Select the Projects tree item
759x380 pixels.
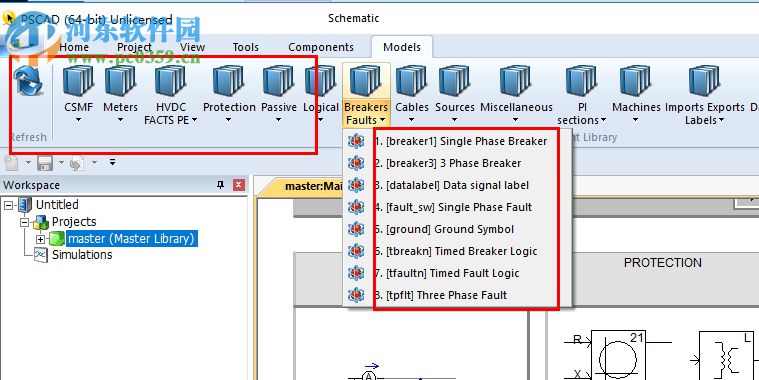pyautogui.click(x=74, y=222)
